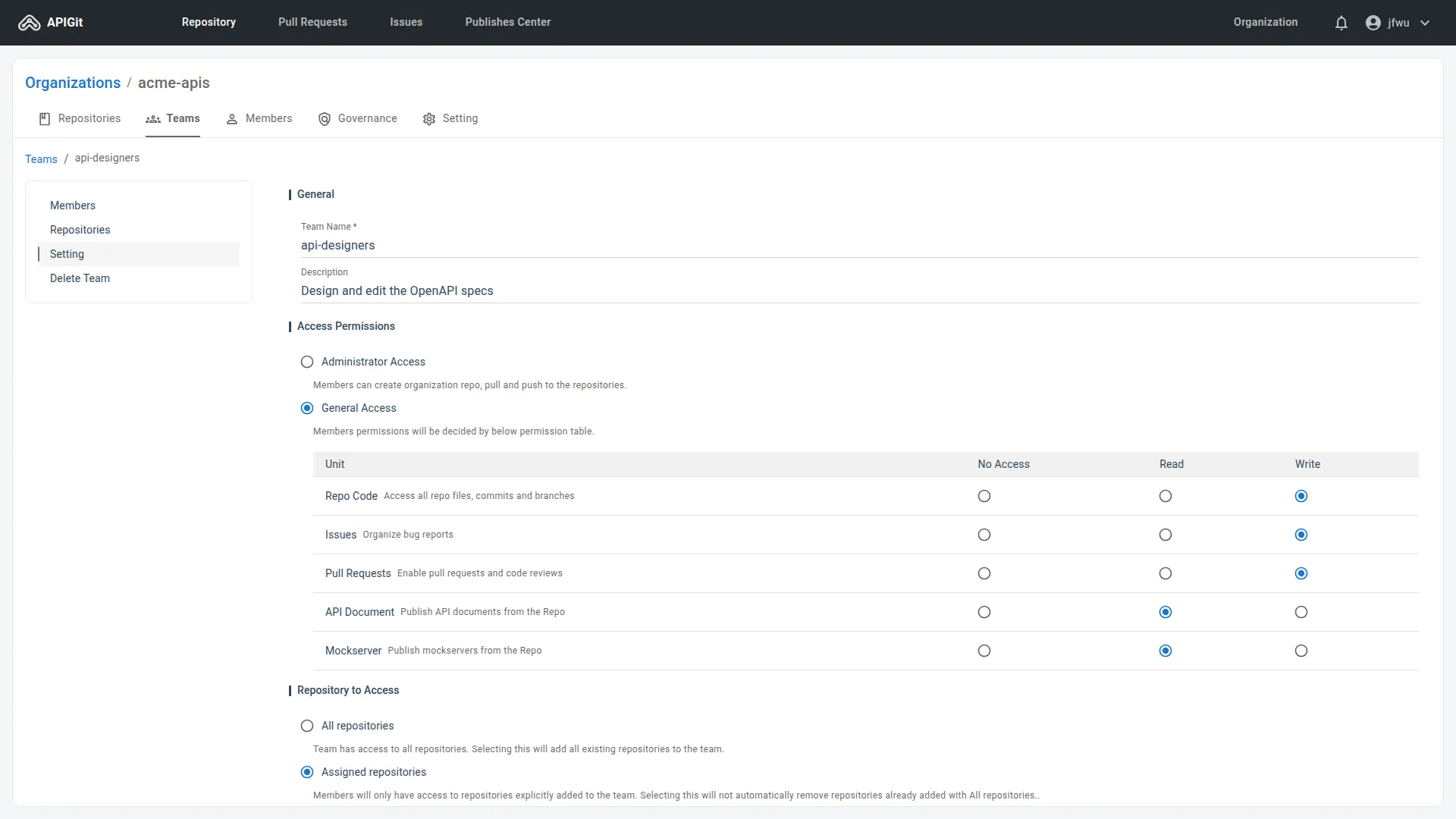Expand the jfwu account dropdown arrow
This screenshot has height=819, width=1456.
click(1425, 23)
